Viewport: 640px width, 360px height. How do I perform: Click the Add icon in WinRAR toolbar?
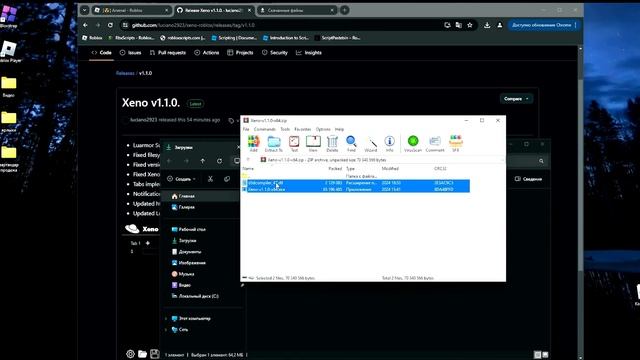[253, 143]
